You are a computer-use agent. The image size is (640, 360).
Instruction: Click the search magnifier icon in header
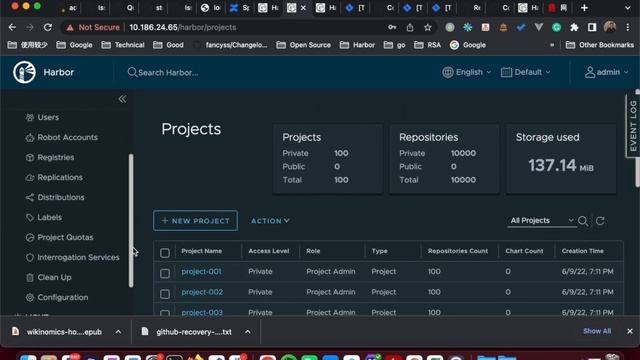(132, 72)
